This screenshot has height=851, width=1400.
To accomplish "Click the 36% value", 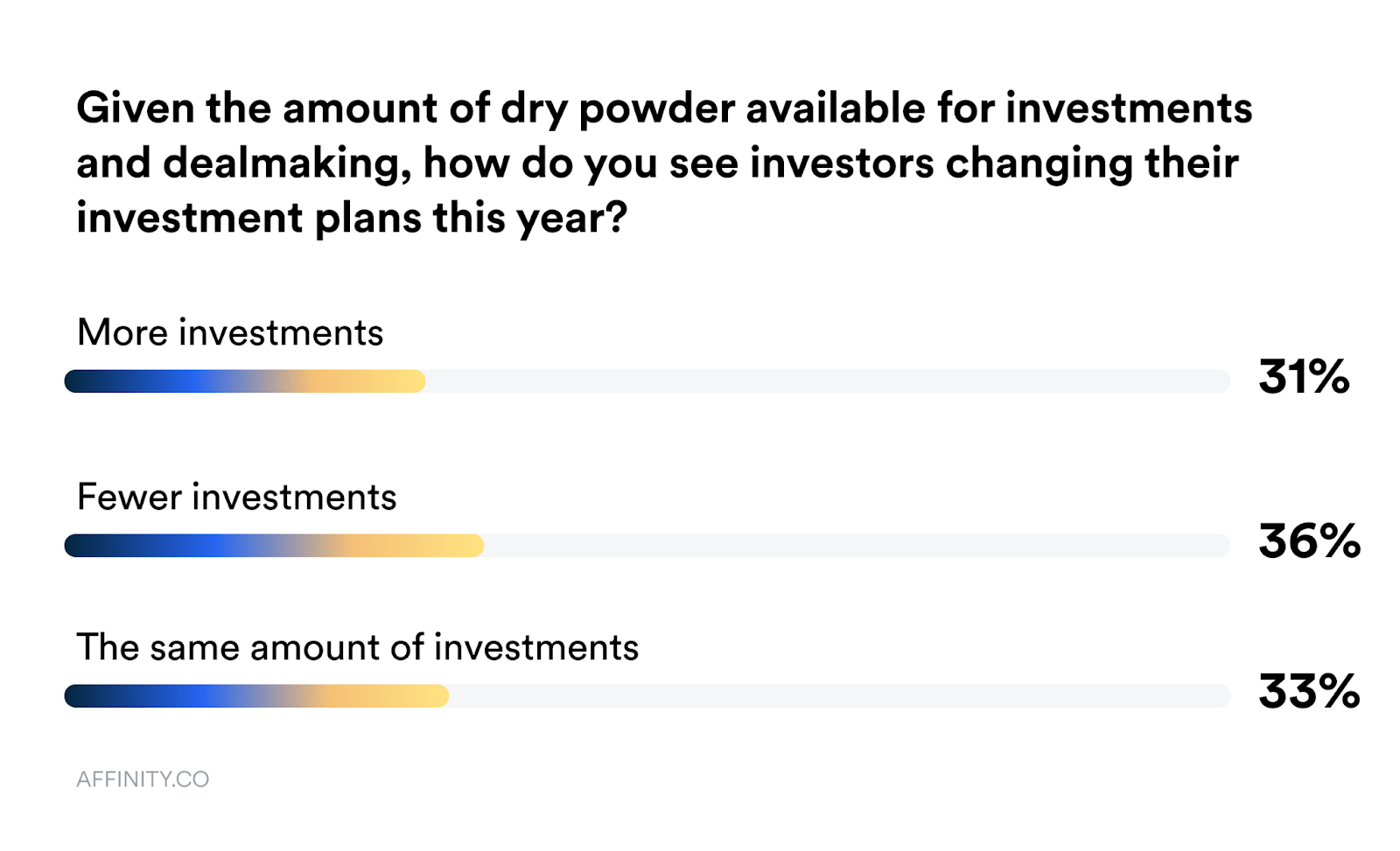I will [1310, 541].
